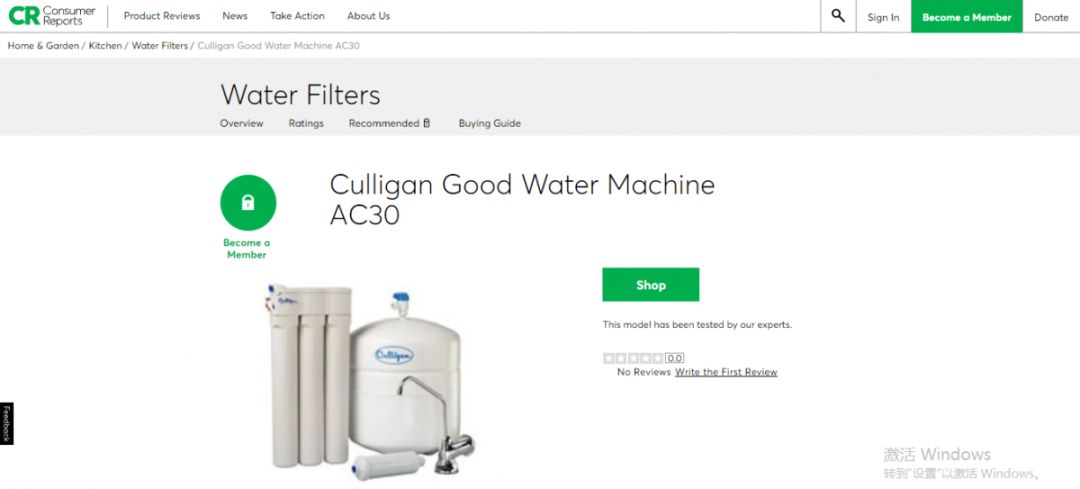Open Product Reviews menu
This screenshot has width=1080, height=489.
[162, 16]
